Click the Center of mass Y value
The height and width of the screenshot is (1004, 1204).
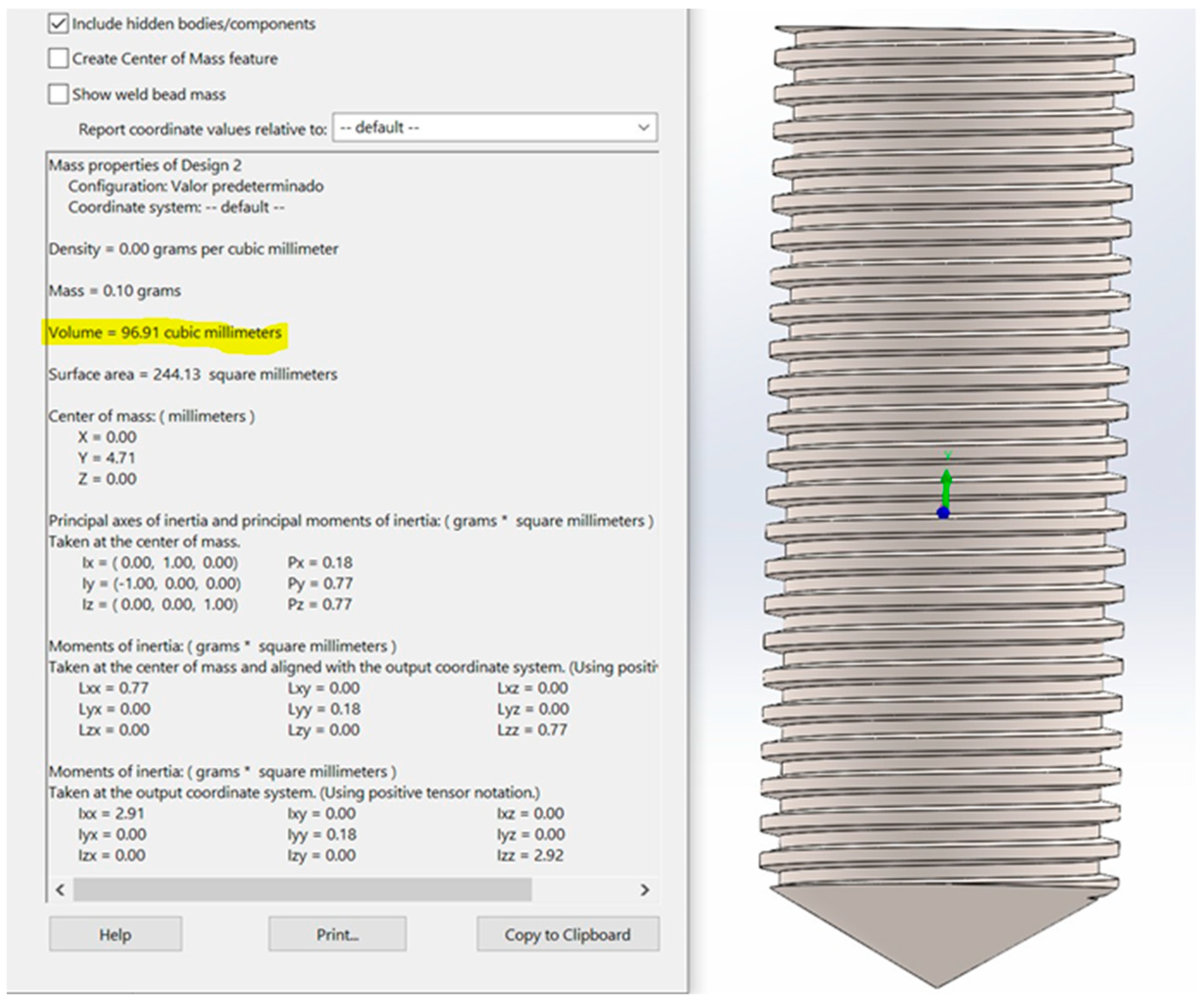(107, 457)
